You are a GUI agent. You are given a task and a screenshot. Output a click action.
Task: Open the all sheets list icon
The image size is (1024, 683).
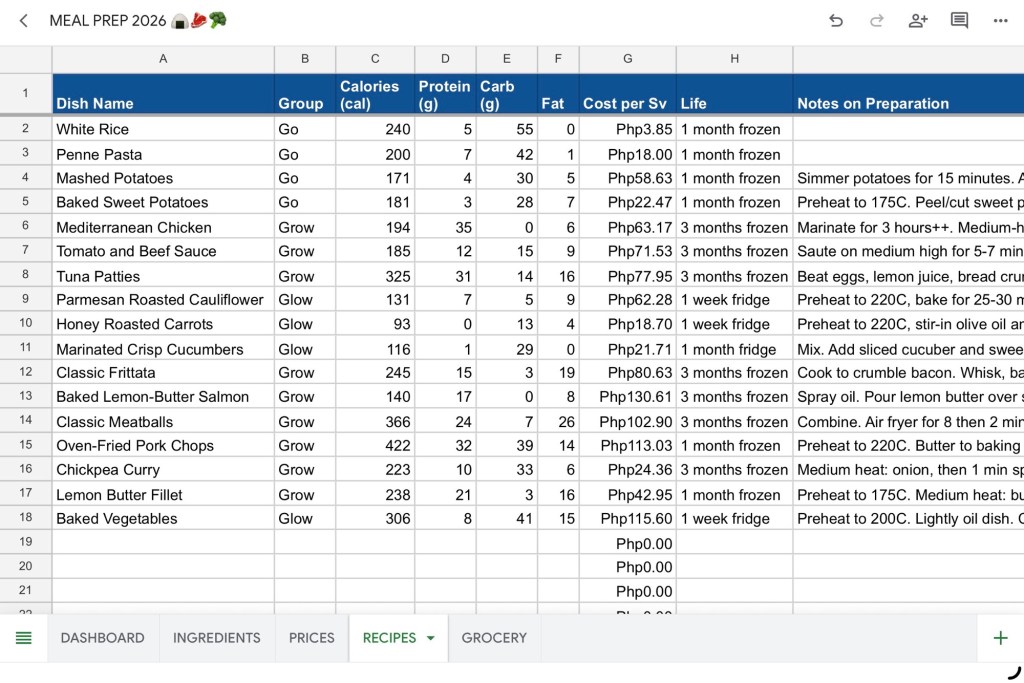pyautogui.click(x=24, y=638)
